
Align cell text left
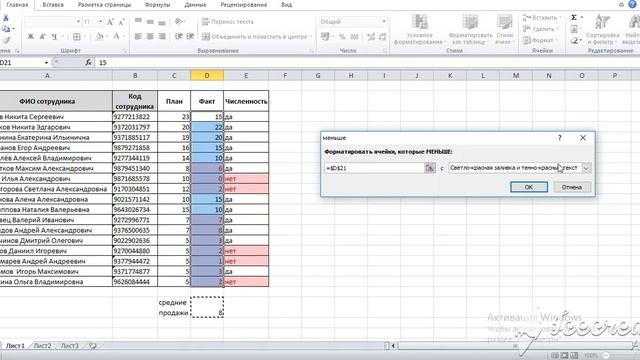[x=138, y=37]
